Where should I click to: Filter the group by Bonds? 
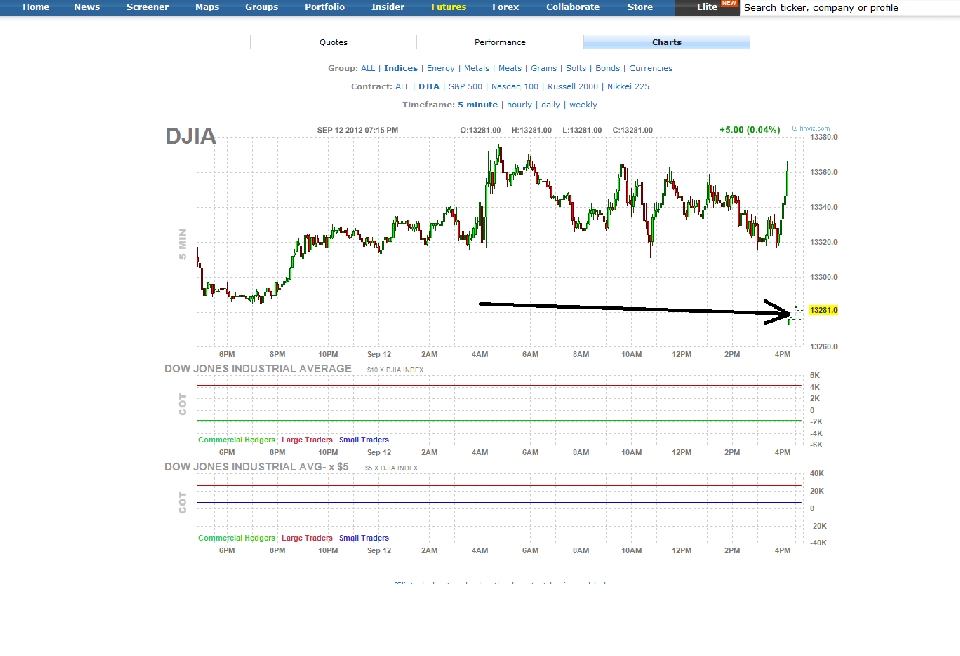coord(607,68)
